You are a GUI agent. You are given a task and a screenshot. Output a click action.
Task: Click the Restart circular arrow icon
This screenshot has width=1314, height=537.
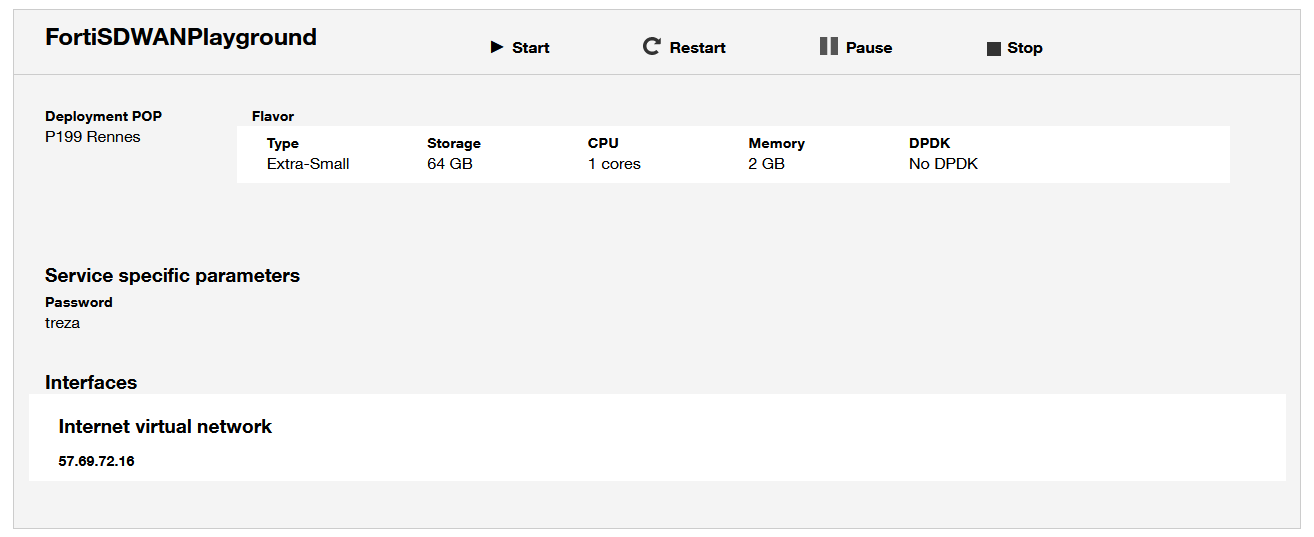click(x=651, y=47)
